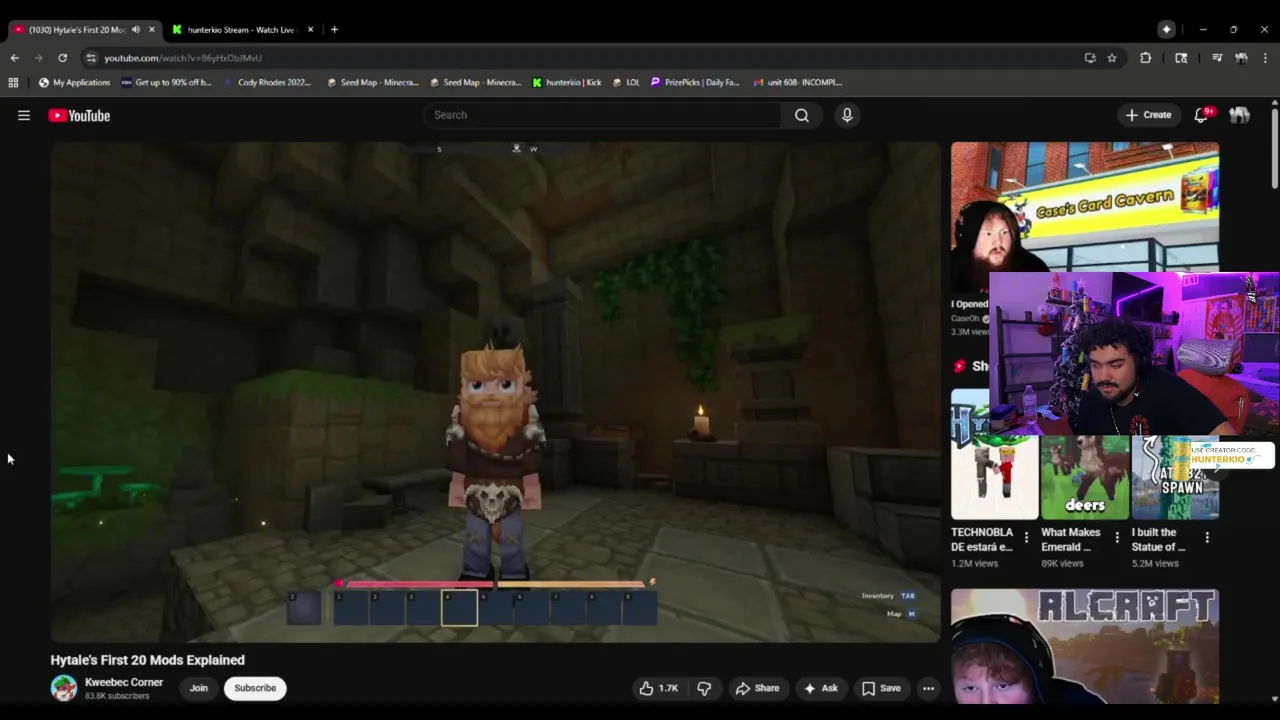Click the Gemini sparkle icon in title bar
This screenshot has width=1280, height=720.
(x=1166, y=30)
